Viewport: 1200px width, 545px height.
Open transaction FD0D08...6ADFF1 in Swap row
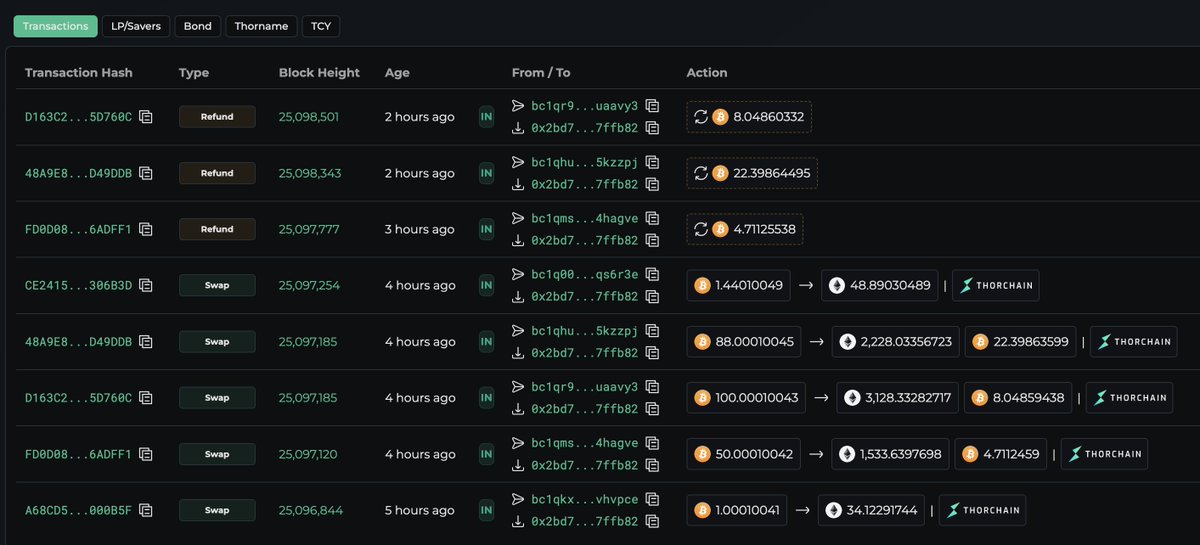78,454
